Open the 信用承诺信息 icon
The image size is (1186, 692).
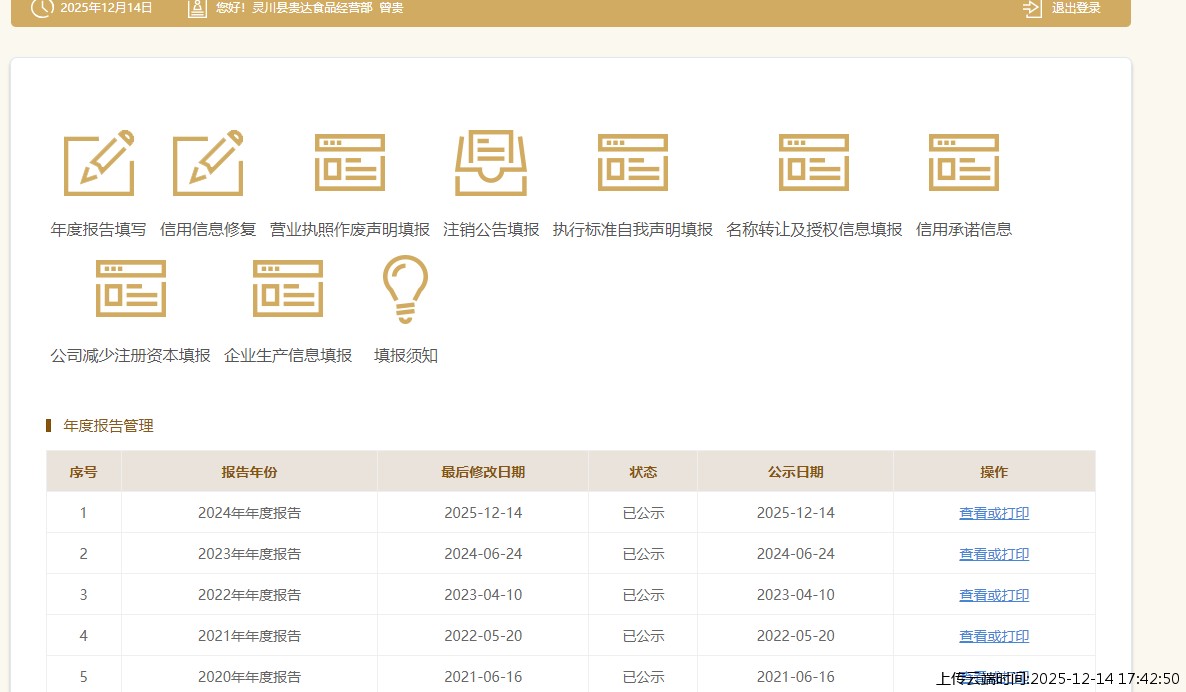tap(964, 163)
